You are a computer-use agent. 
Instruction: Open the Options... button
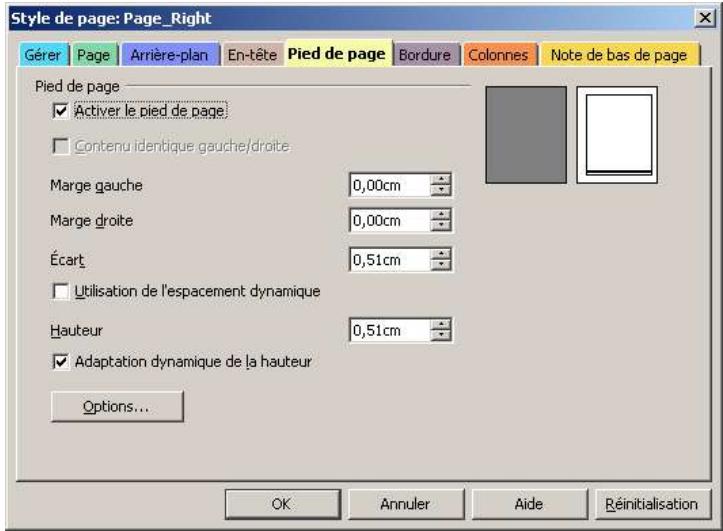117,407
